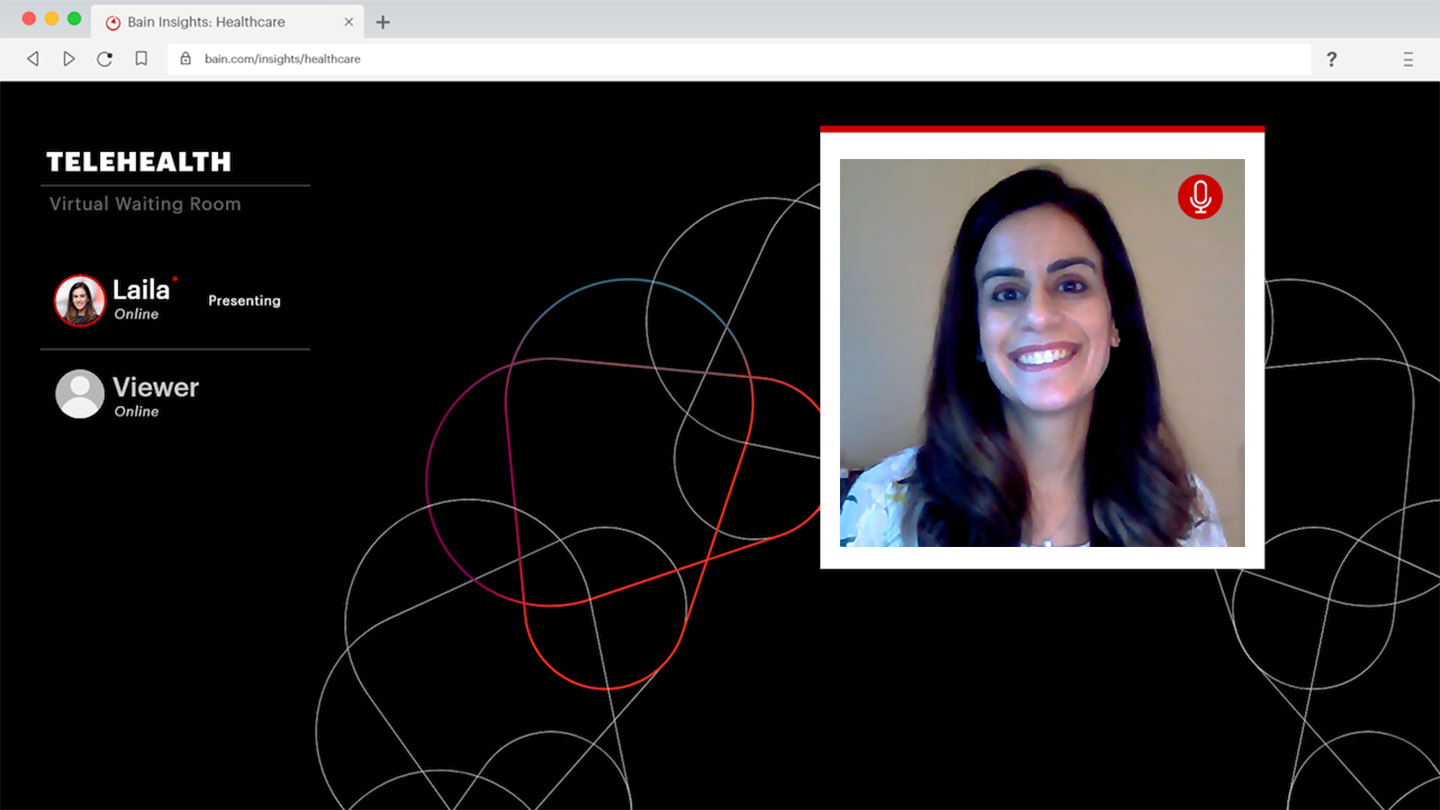Select the Bain Insights: Healthcare tab
The image size is (1440, 810).
pyautogui.click(x=206, y=22)
